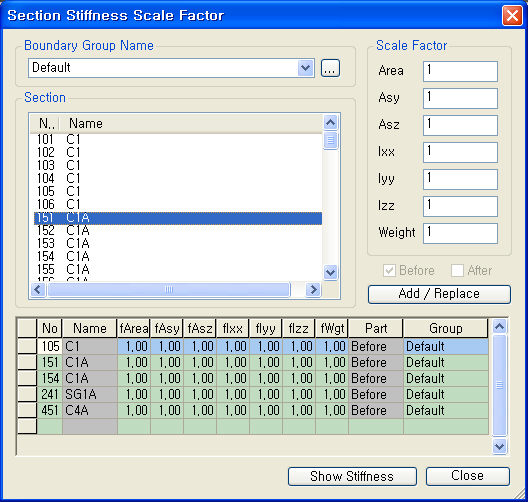The image size is (528, 502).
Task: Click the section list scroll down arrow
Action: coord(330,272)
